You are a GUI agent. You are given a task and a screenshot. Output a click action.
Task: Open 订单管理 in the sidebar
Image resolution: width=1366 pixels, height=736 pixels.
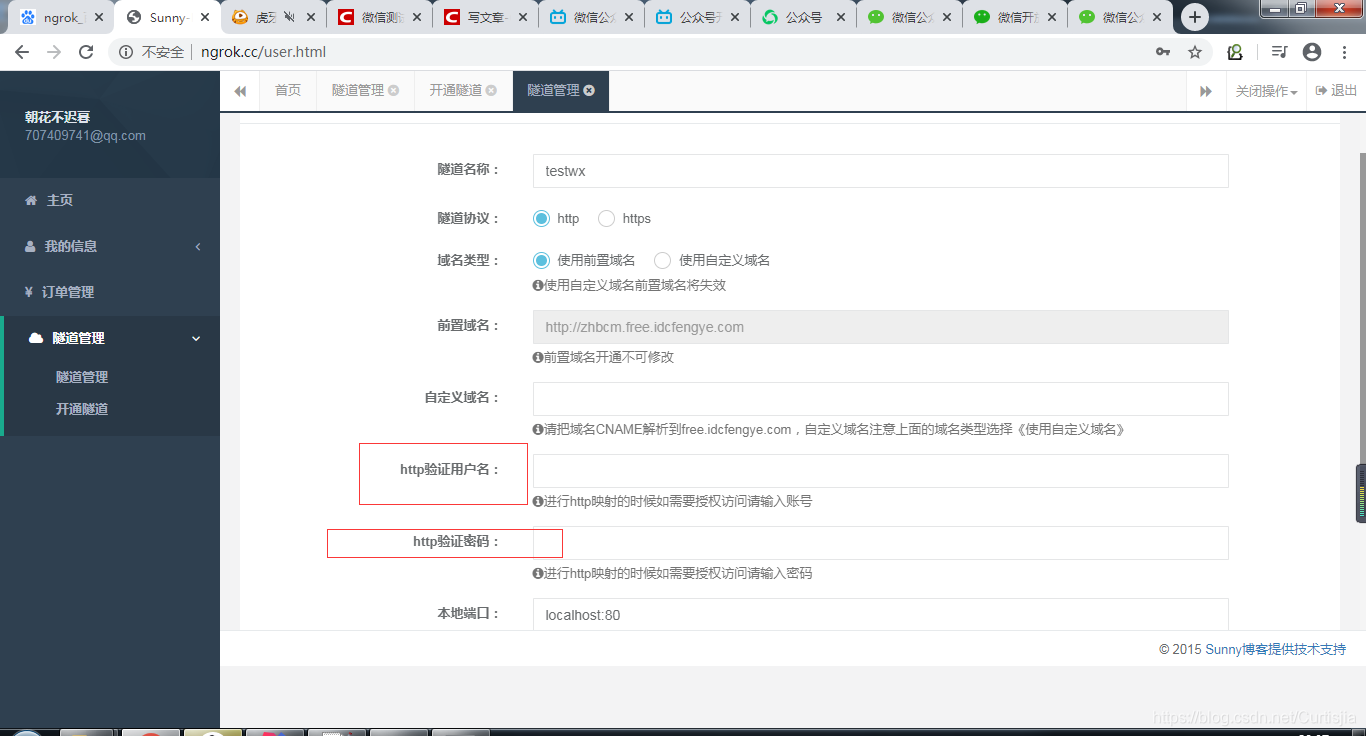pos(110,292)
